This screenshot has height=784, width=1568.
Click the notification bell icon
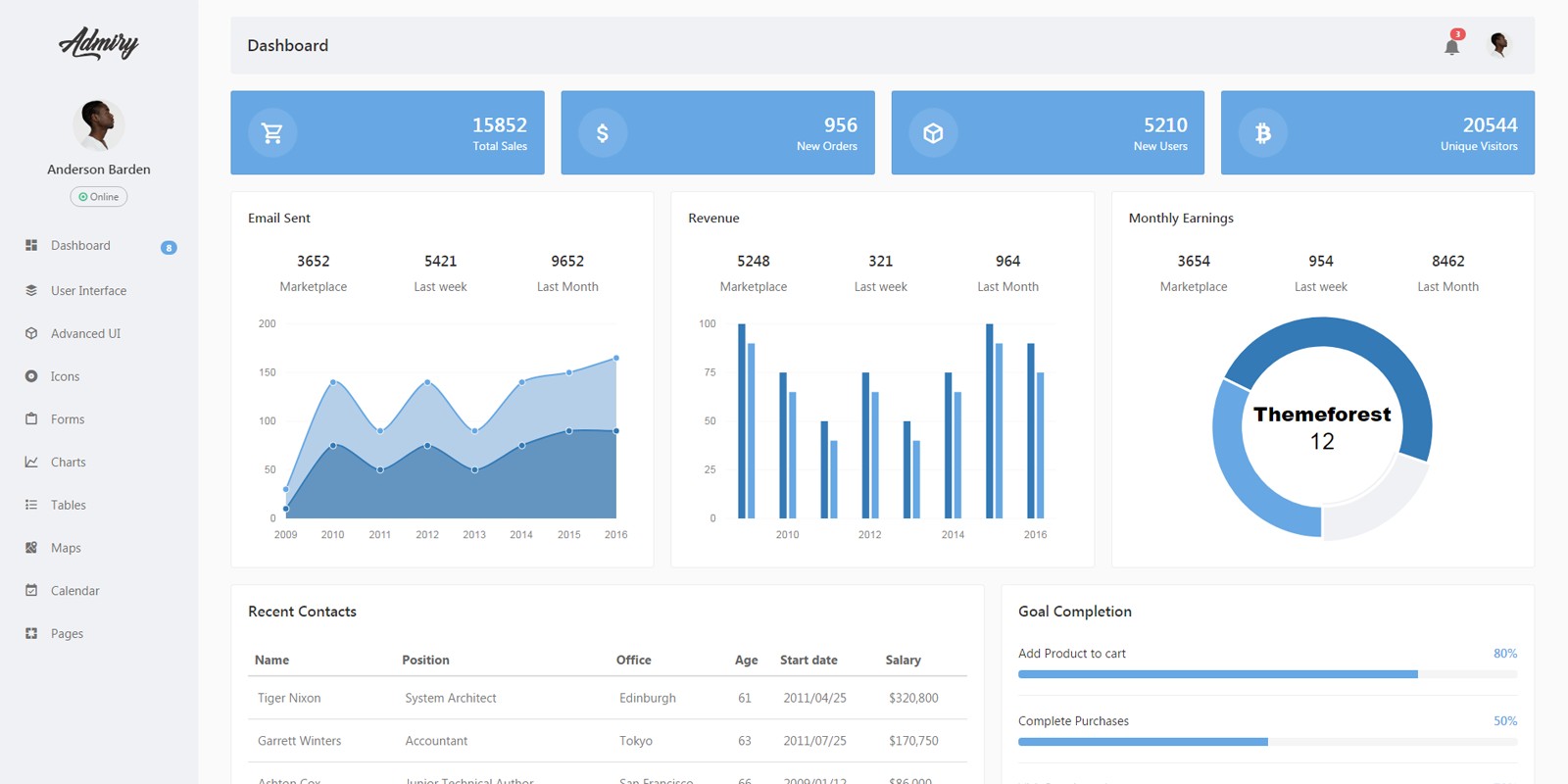pyautogui.click(x=1451, y=45)
